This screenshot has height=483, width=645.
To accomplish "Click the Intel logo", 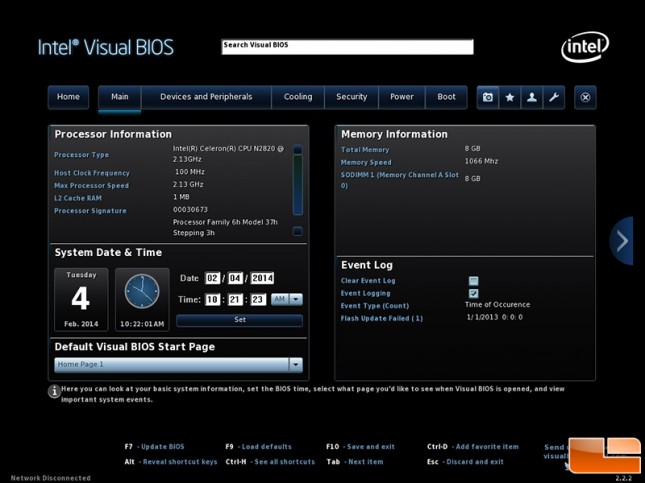I will (x=585, y=47).
